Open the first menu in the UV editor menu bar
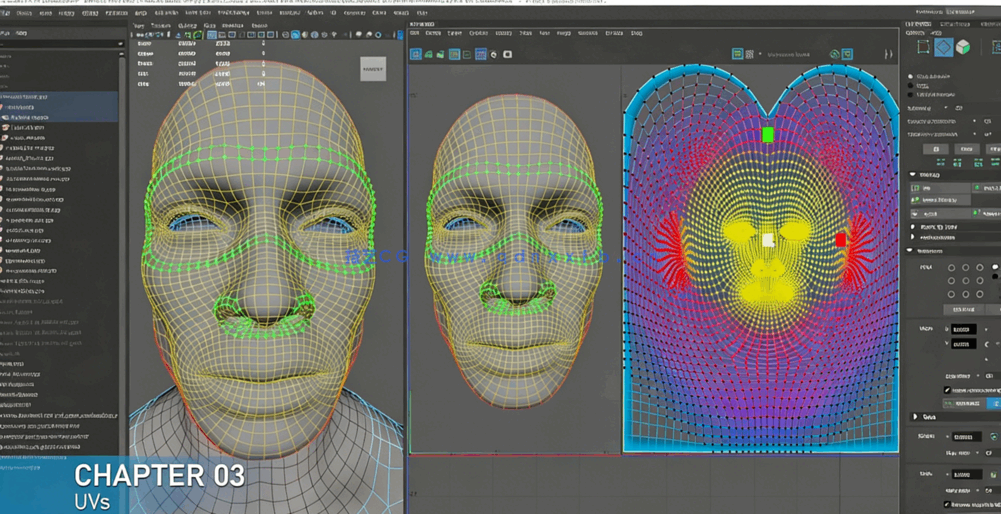This screenshot has height=514, width=1001. coord(415,33)
